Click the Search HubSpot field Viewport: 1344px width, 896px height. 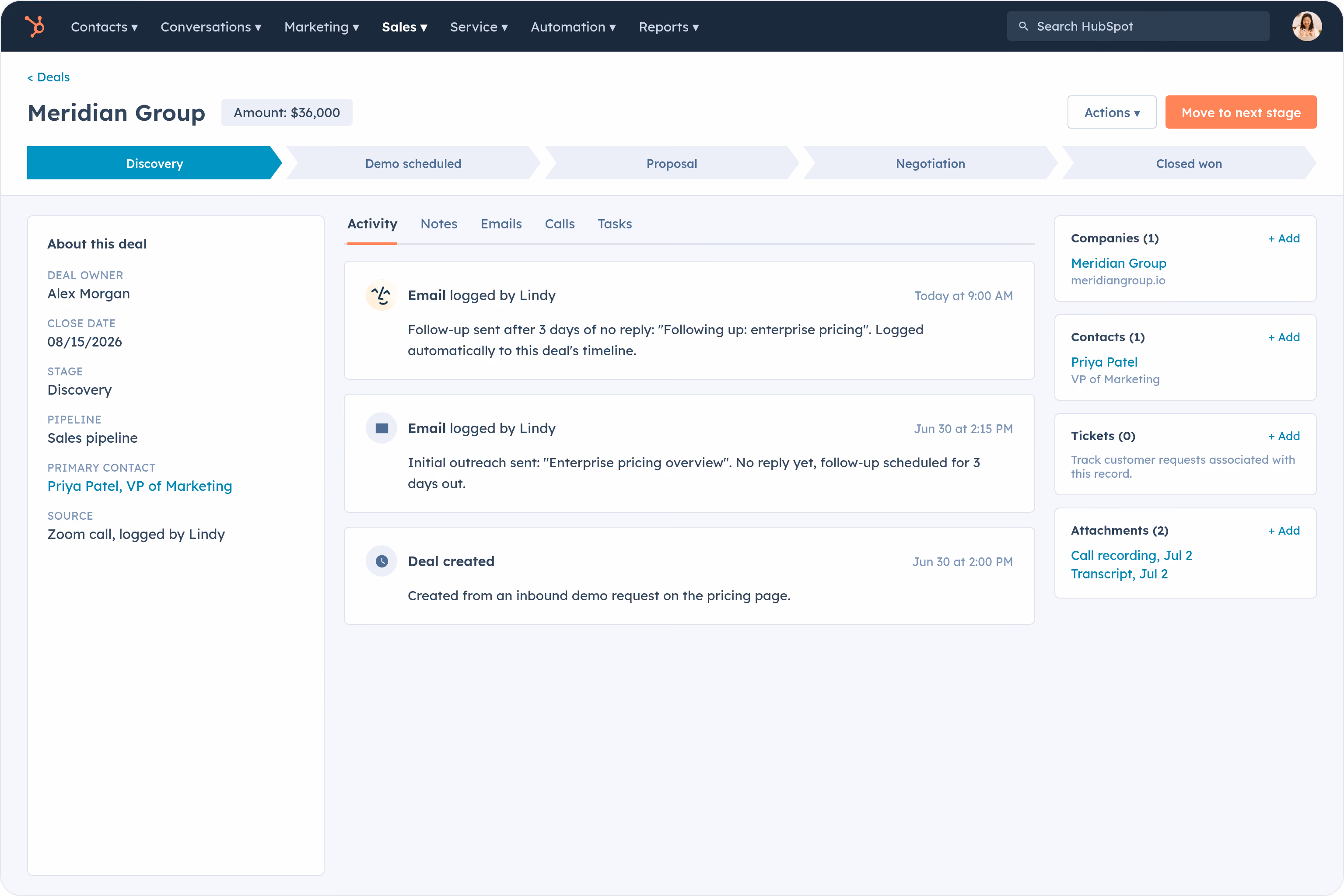pos(1137,26)
